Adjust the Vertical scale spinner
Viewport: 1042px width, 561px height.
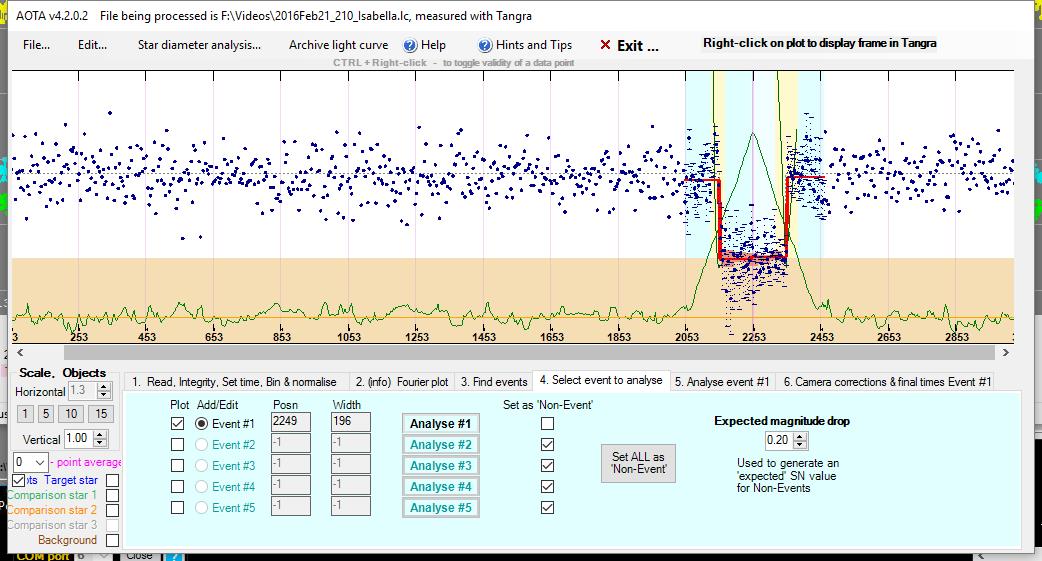coord(100,439)
